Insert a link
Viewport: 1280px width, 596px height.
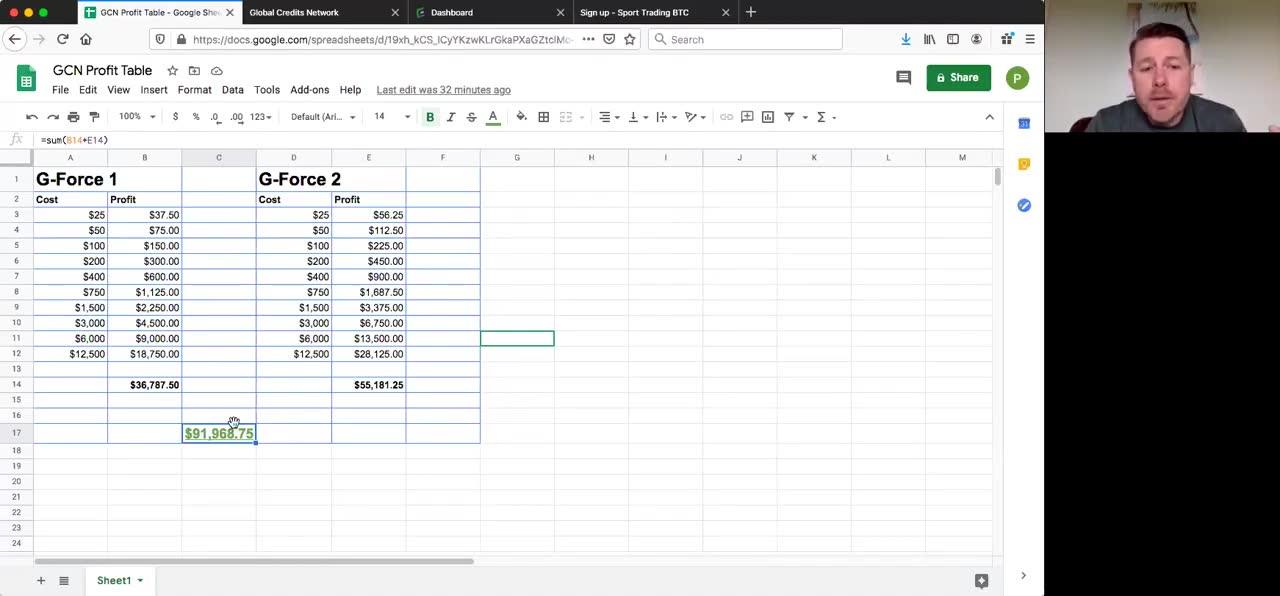click(x=727, y=117)
